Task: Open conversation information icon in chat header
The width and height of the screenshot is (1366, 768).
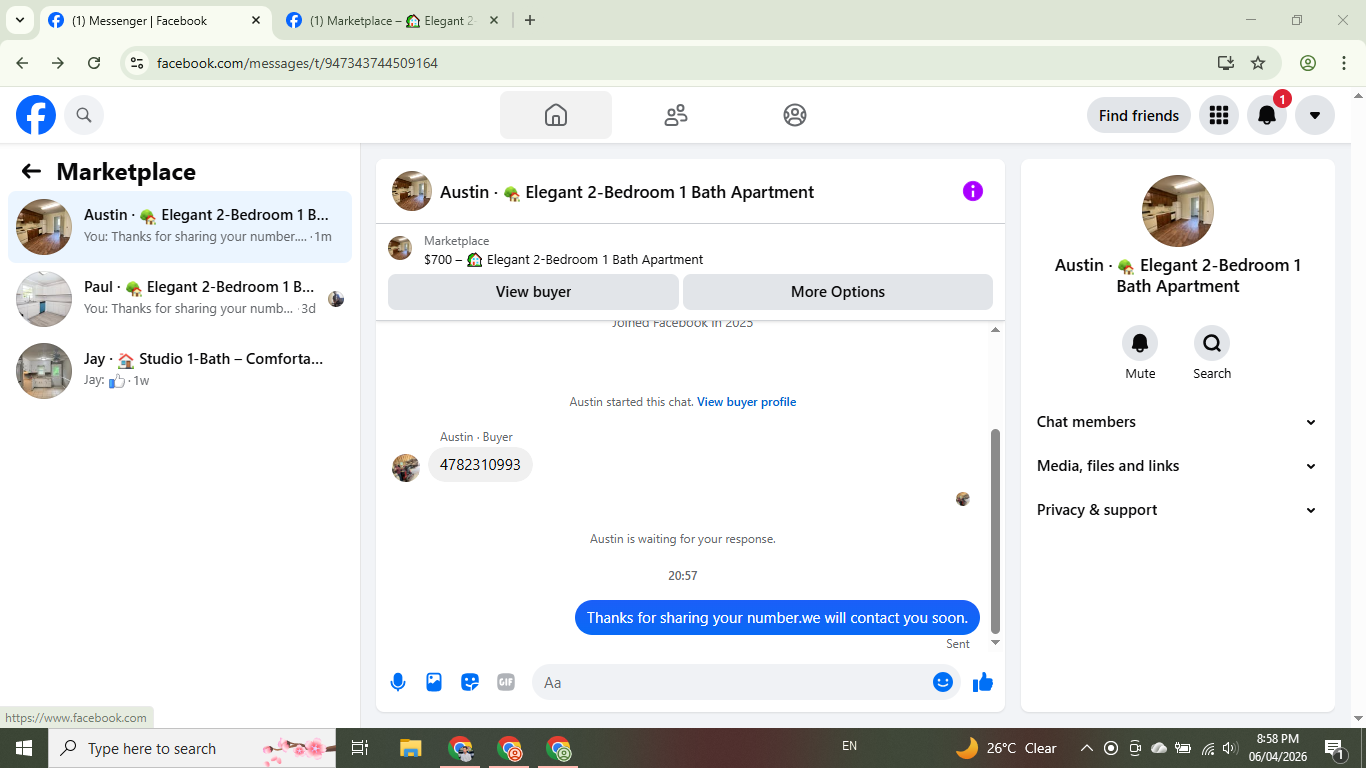Action: [973, 191]
